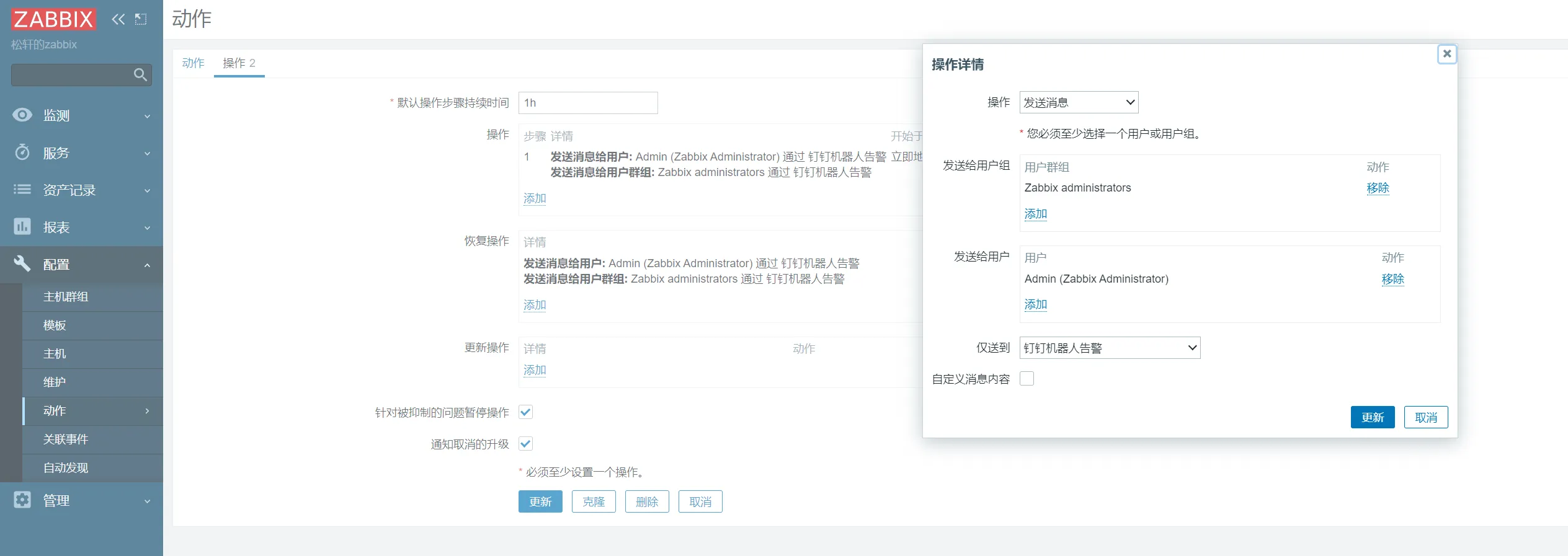The image size is (1568, 556).
Task: Open the 监测 eye icon menu
Action: [22, 115]
